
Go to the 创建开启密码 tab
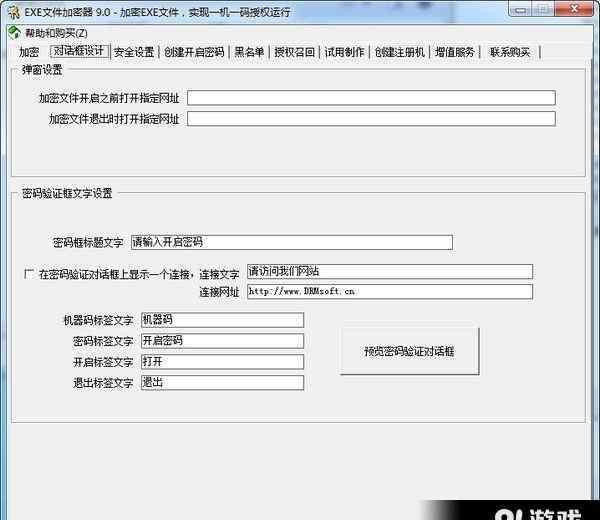tap(194, 52)
